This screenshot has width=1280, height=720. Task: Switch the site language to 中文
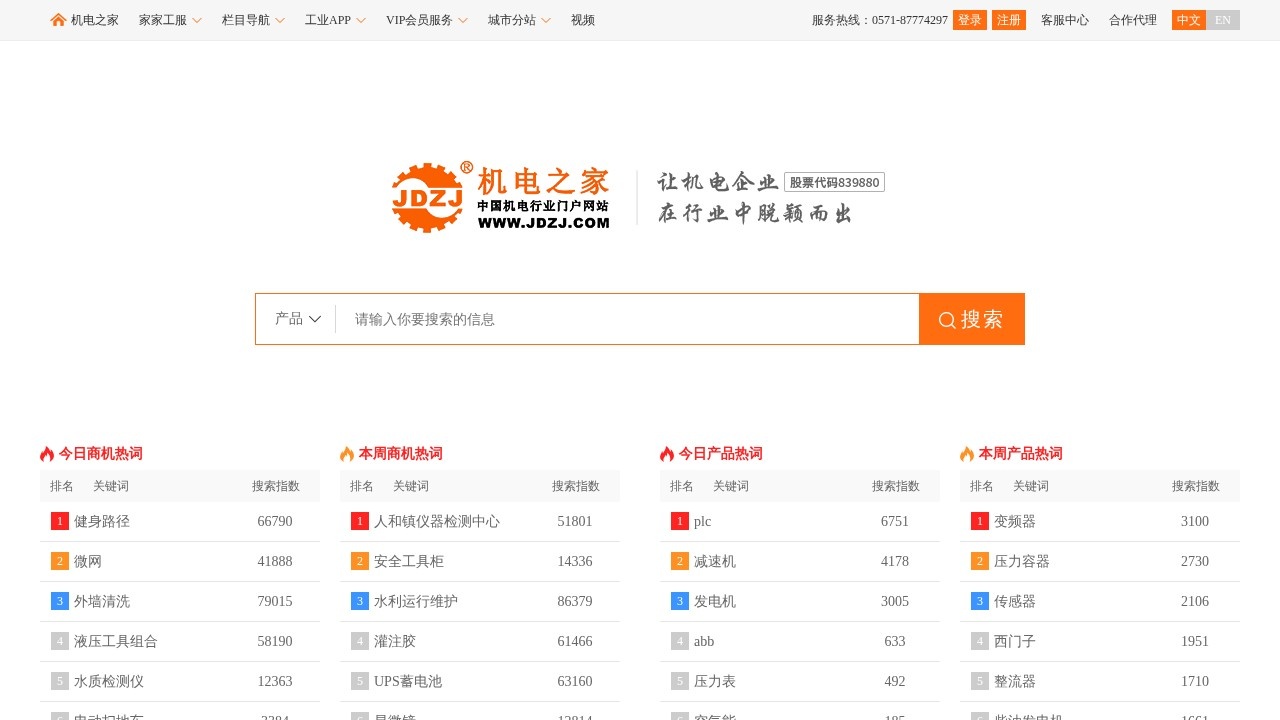[1187, 19]
